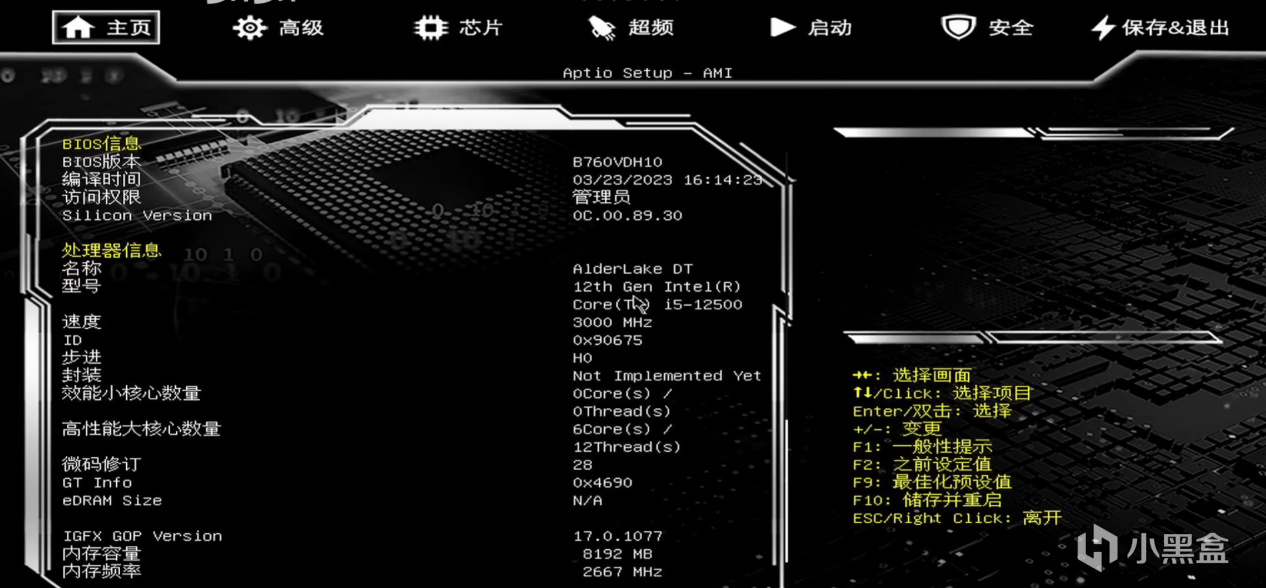Go to the 启动 boot tab

(x=811, y=27)
